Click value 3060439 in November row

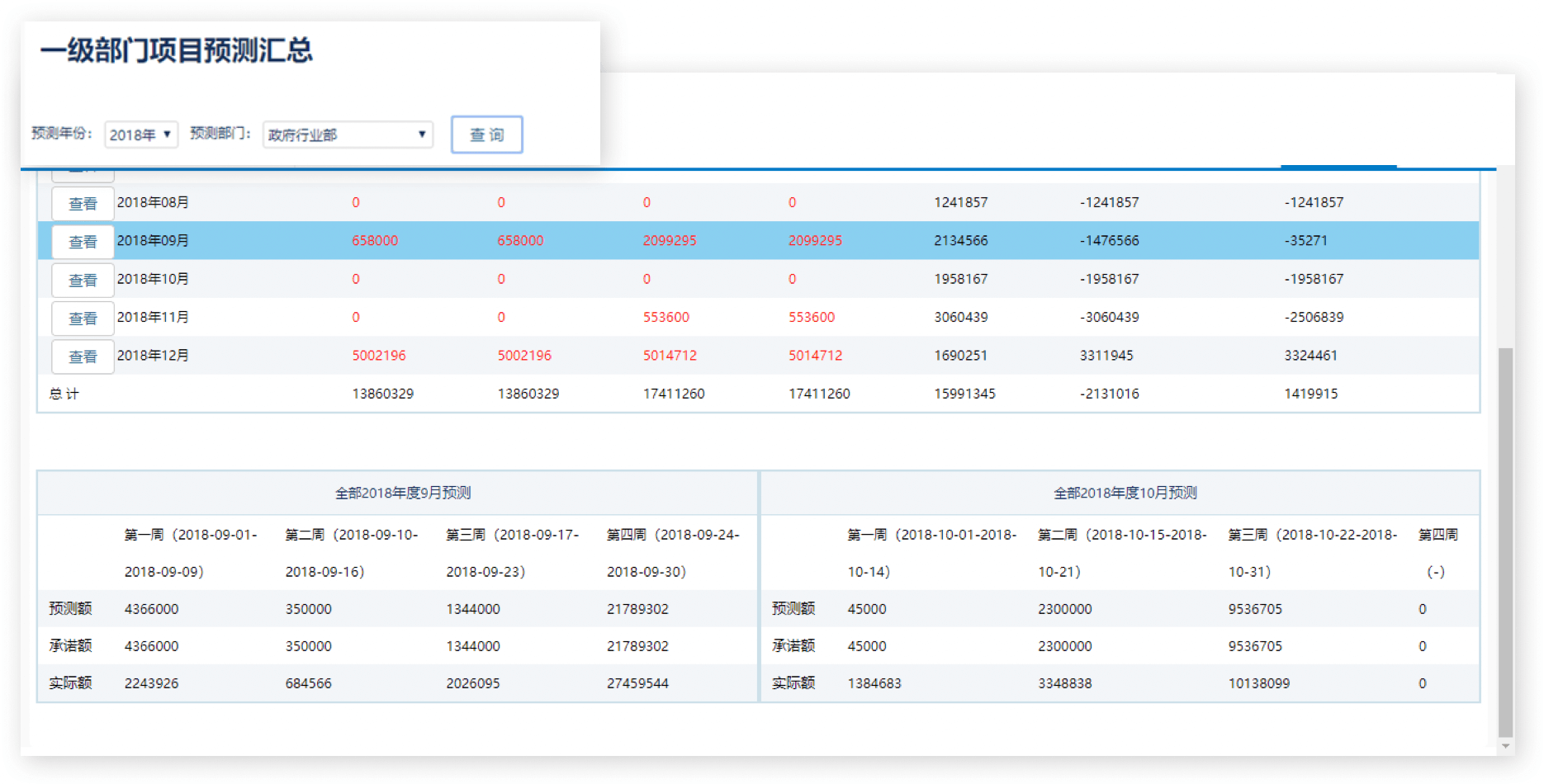point(961,317)
